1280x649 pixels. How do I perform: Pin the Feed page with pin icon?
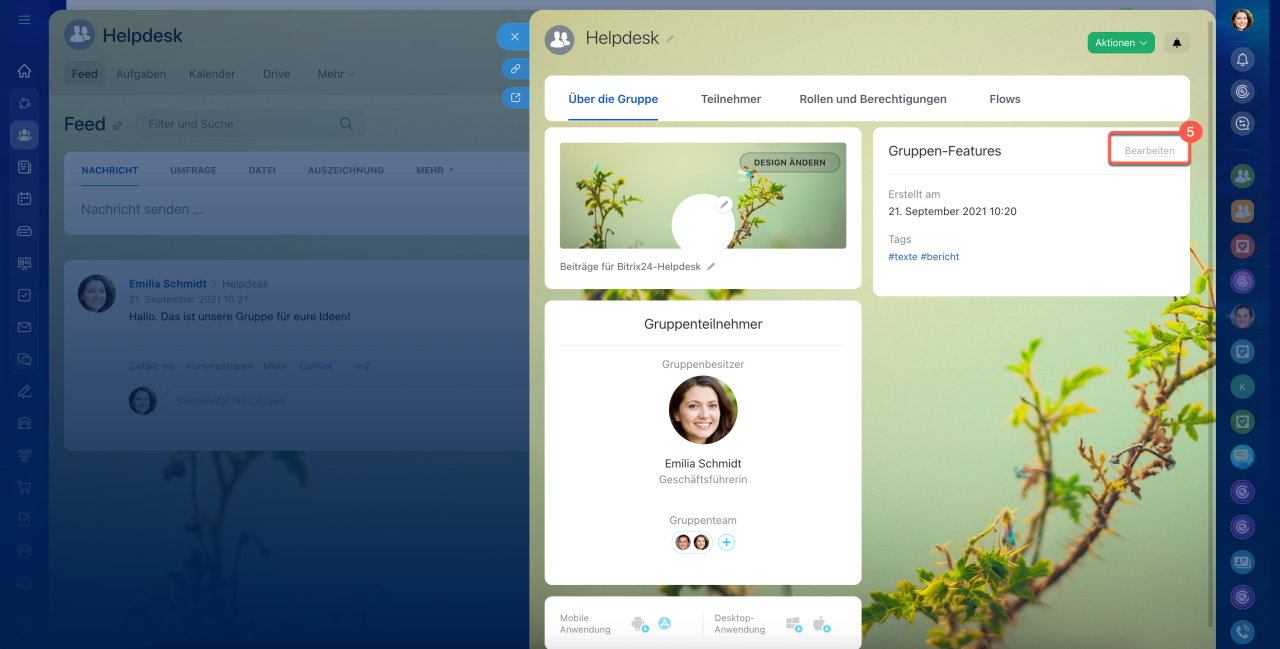pyautogui.click(x=117, y=125)
